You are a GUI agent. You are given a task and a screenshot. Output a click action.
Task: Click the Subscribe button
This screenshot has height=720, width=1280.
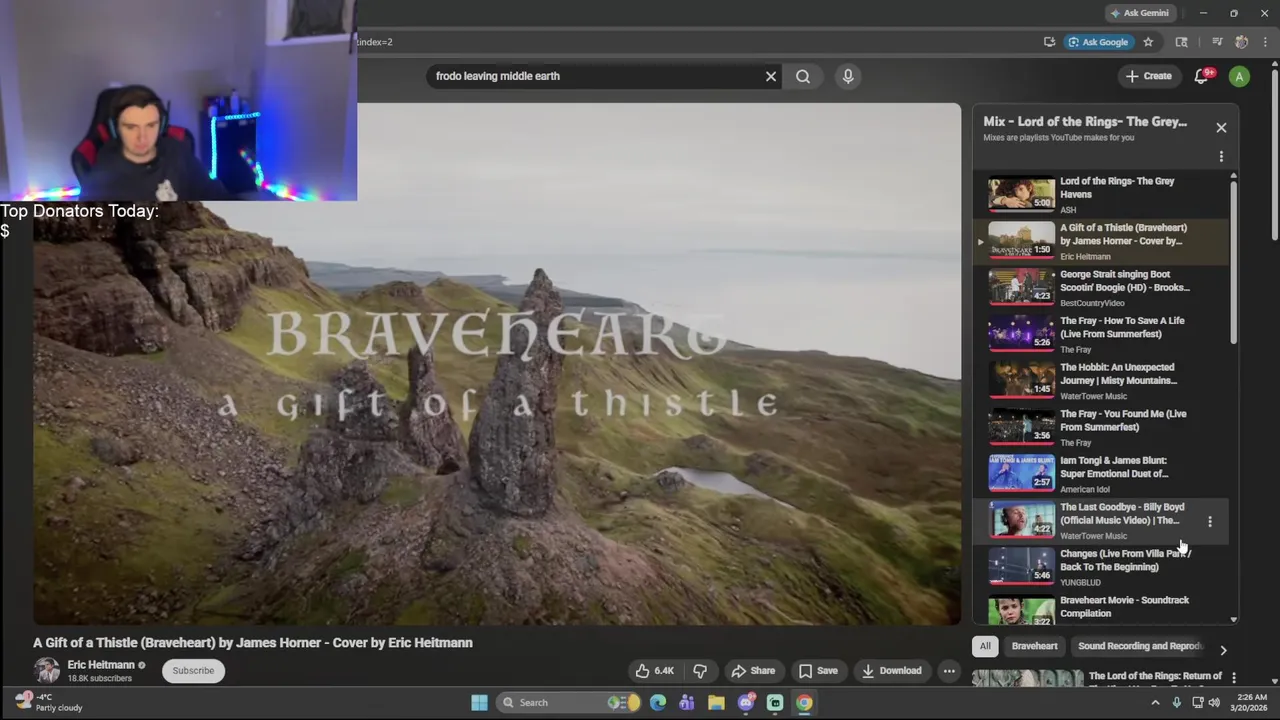point(193,671)
